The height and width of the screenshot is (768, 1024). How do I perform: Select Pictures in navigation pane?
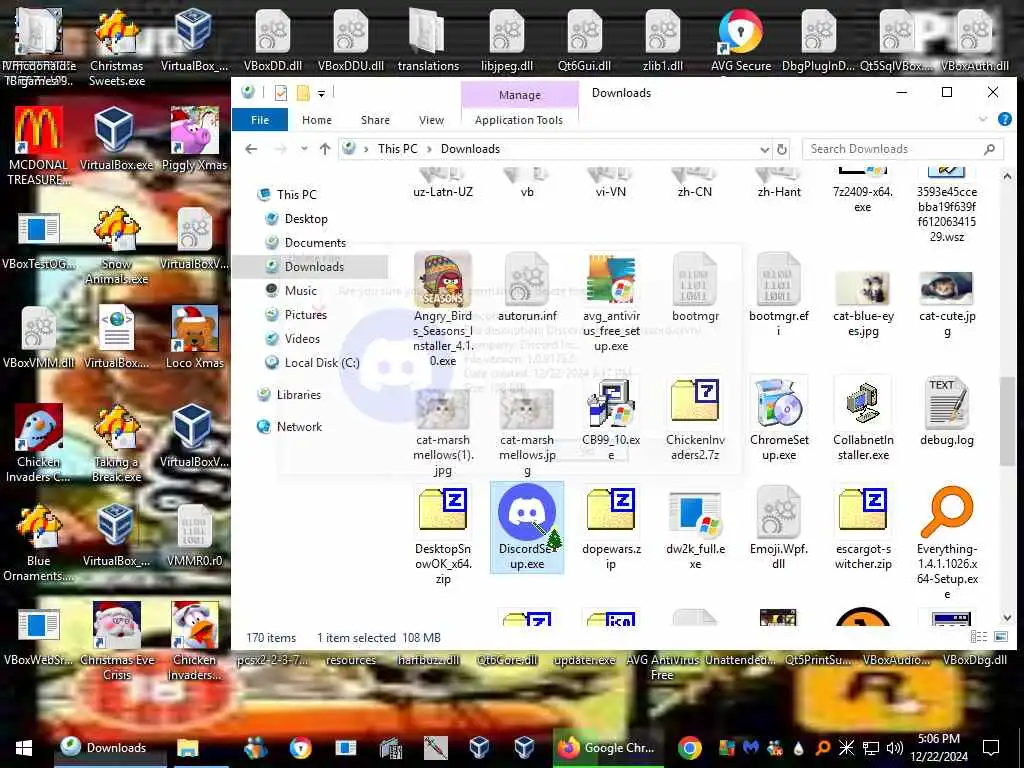305,315
